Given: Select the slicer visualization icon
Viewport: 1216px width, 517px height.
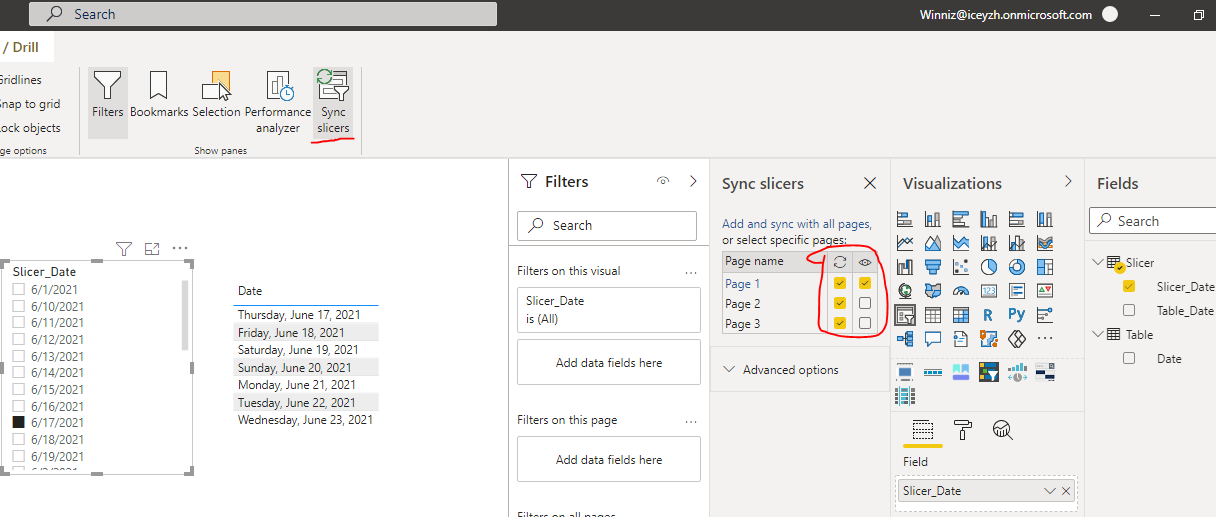Looking at the screenshot, I should [905, 315].
